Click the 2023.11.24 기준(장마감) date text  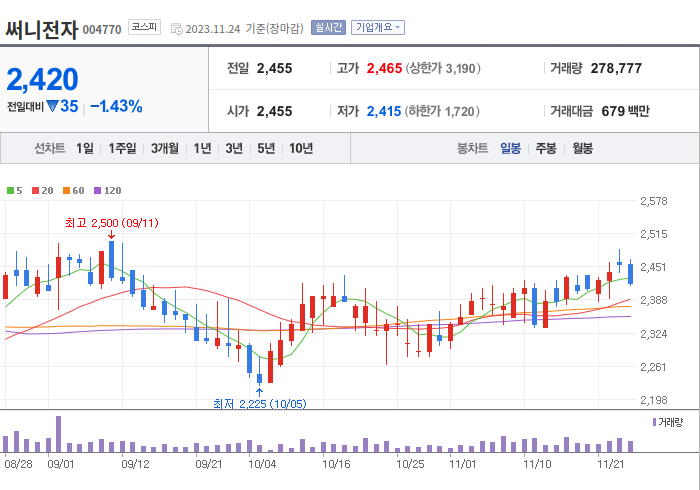[x=244, y=29]
